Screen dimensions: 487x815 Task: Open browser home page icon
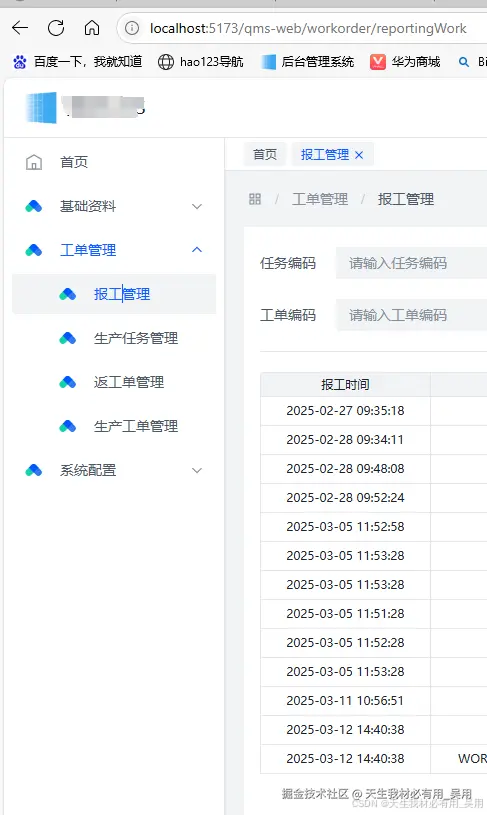point(91,28)
